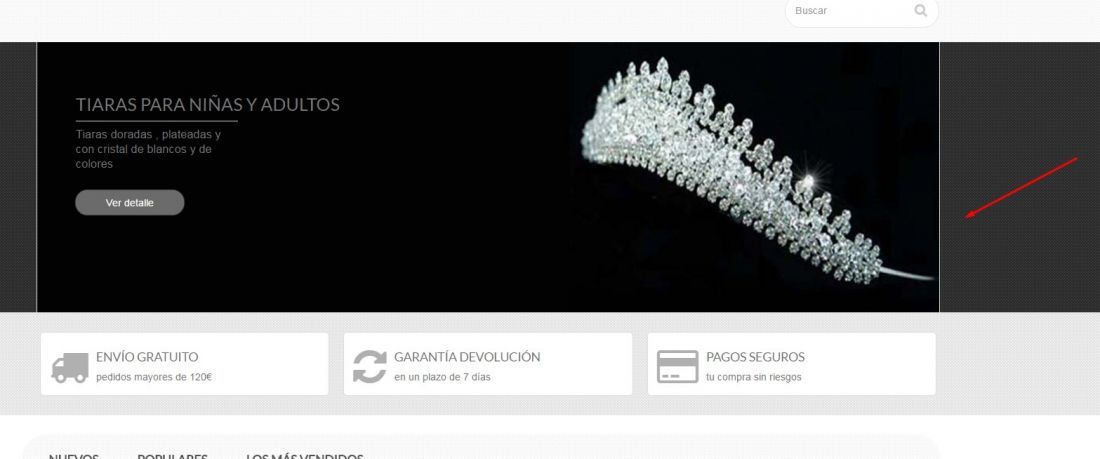Image resolution: width=1100 pixels, height=459 pixels.
Task: Click the en un plazo de 7 días text
Action: click(442, 378)
